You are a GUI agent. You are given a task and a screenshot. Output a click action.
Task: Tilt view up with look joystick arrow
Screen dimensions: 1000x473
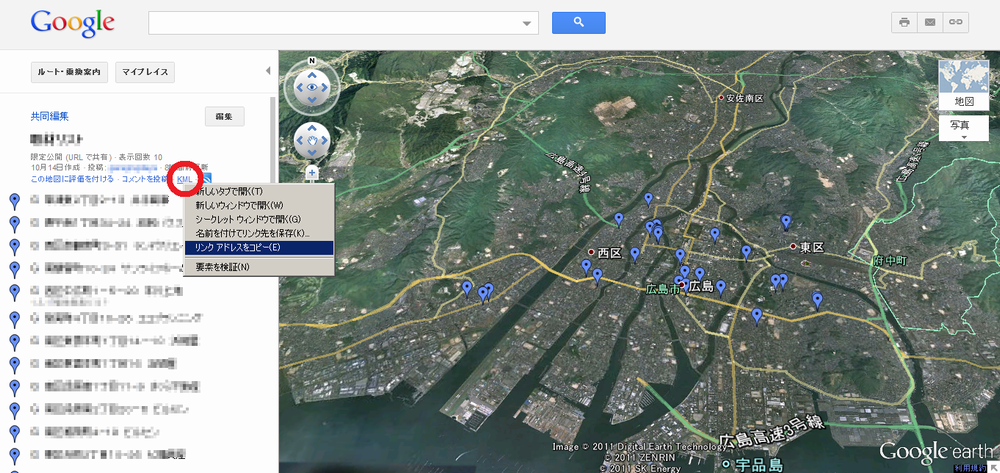tap(312, 74)
